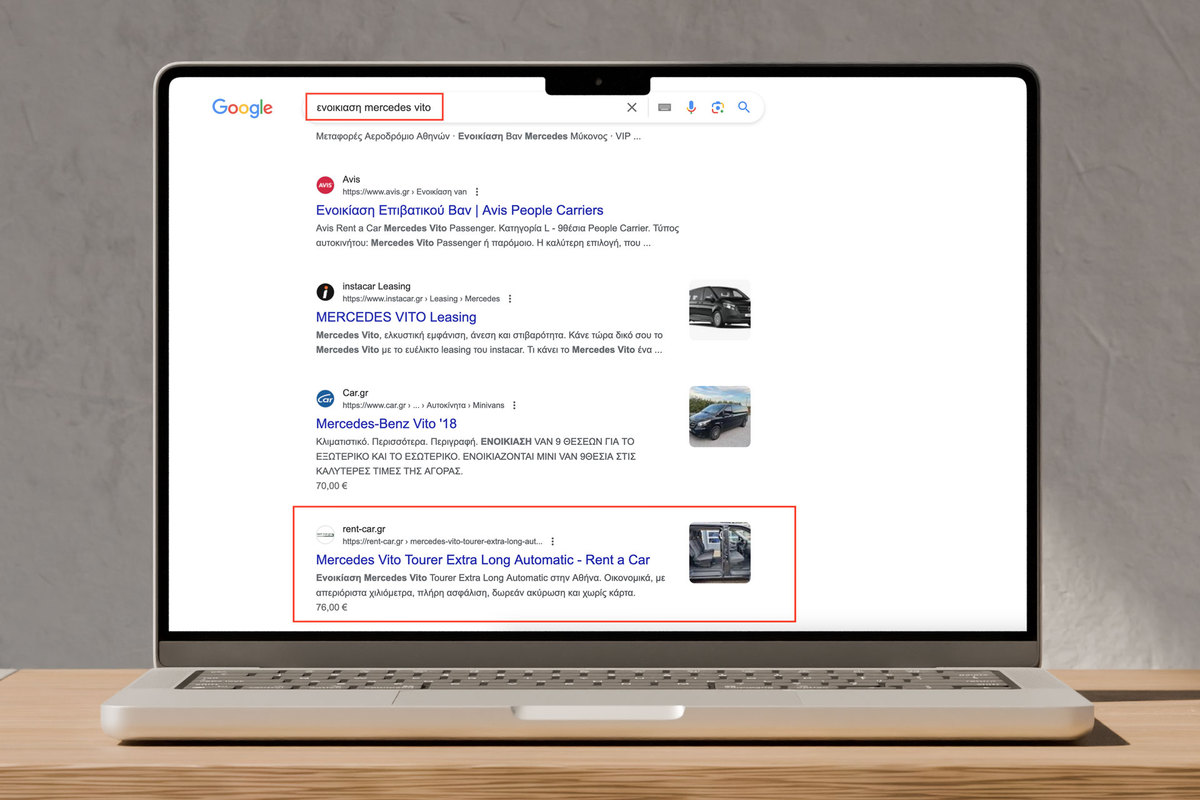Image resolution: width=1200 pixels, height=800 pixels.
Task: Open the three-dot menu for the Car.gr result
Action: (514, 406)
